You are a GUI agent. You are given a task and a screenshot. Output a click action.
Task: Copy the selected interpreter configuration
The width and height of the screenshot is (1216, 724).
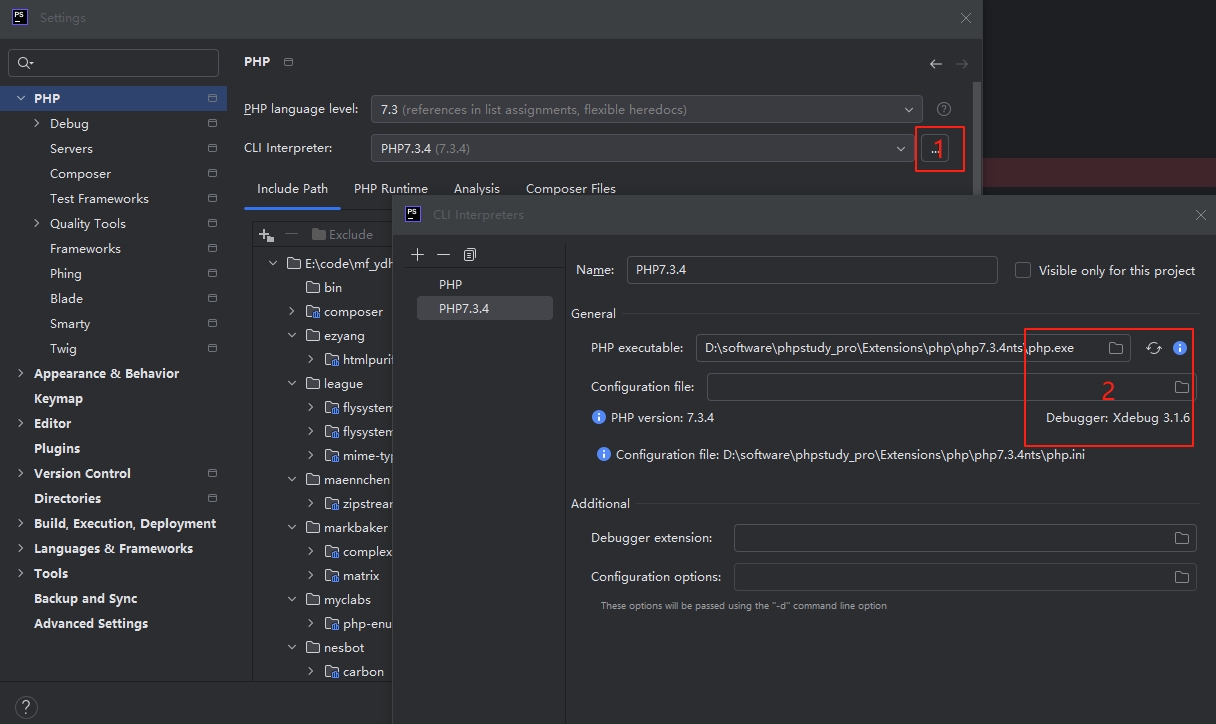pos(470,254)
